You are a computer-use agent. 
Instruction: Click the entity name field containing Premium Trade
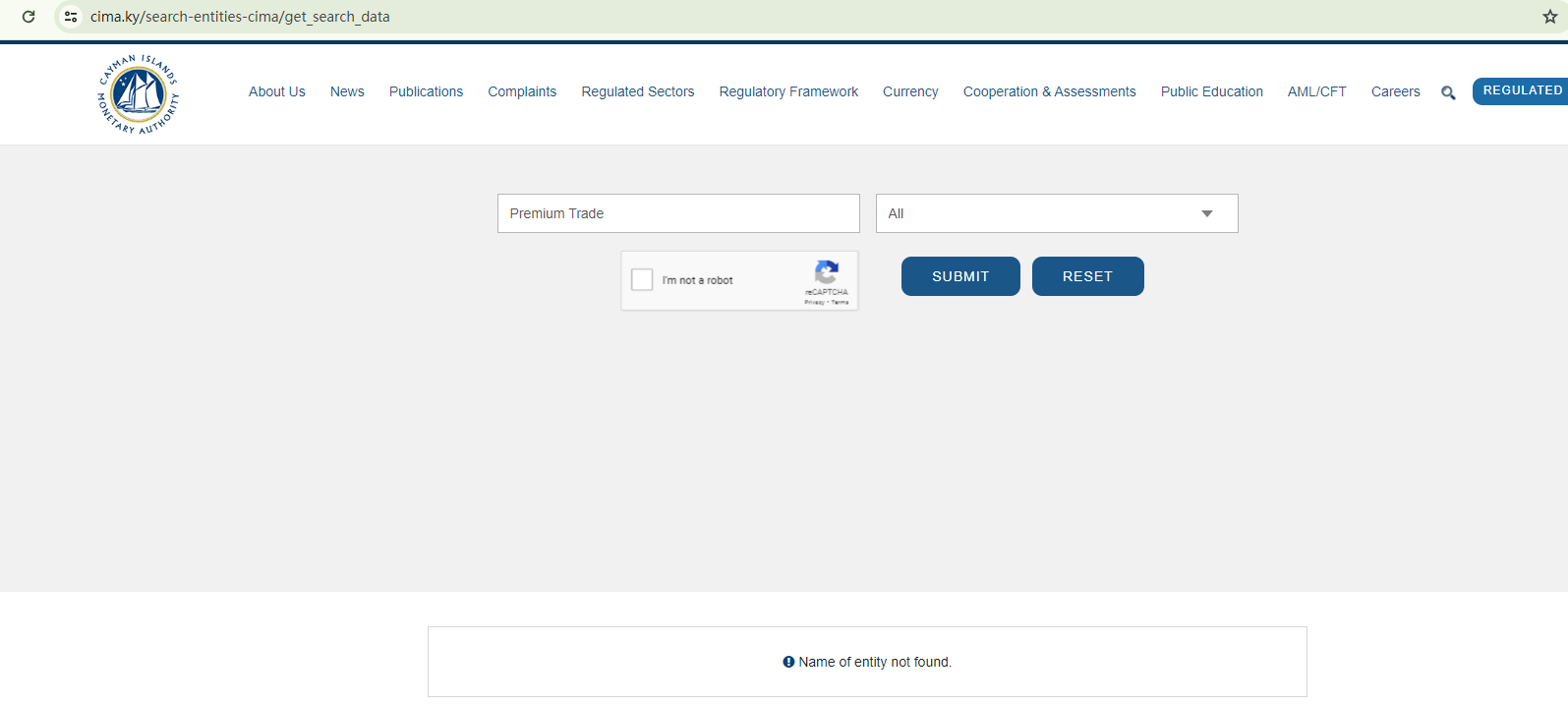coord(678,213)
